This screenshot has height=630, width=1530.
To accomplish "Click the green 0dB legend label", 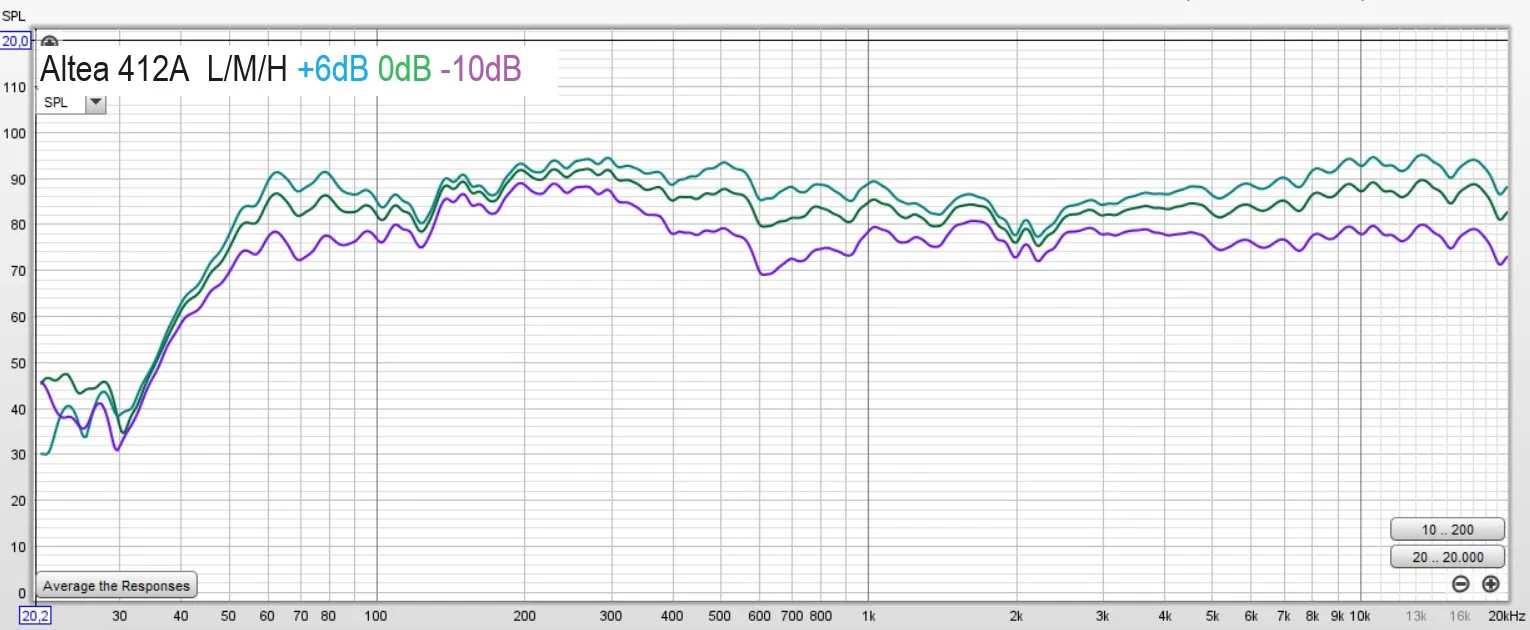I will (404, 69).
